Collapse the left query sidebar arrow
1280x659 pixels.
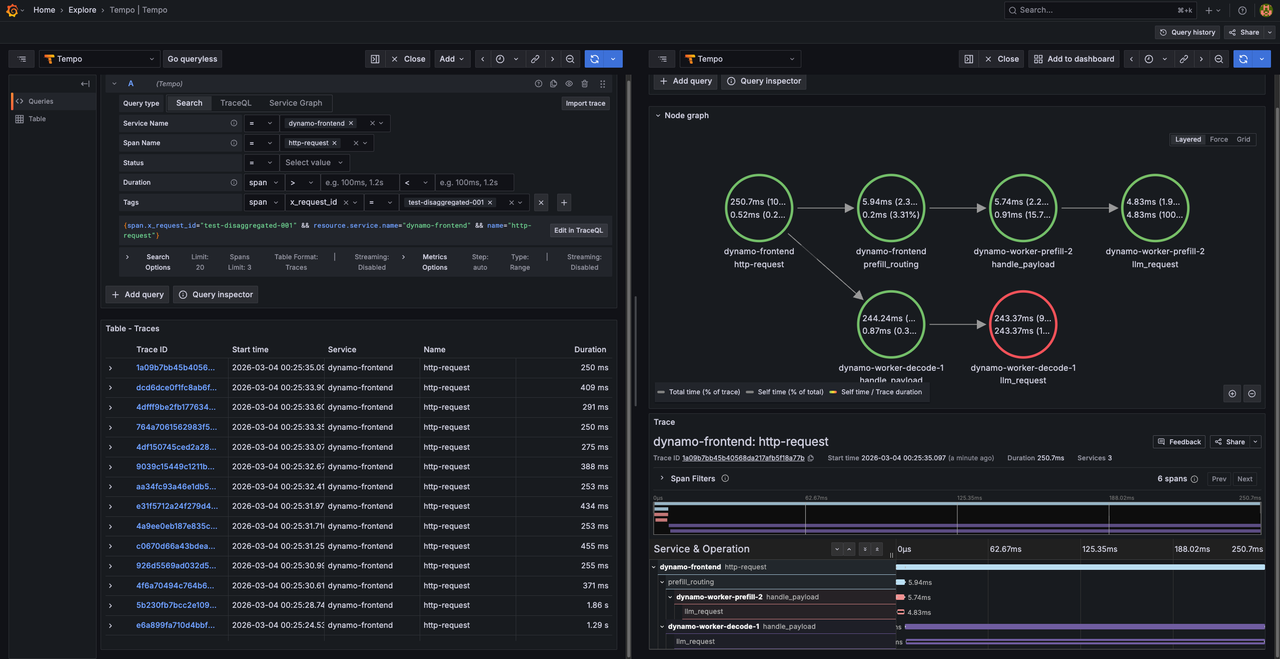click(x=85, y=84)
